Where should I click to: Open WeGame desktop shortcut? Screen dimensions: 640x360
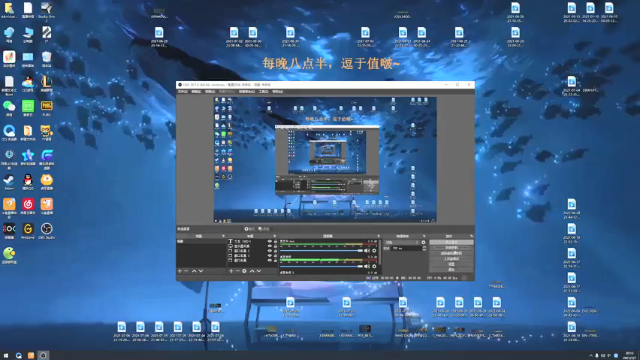click(x=28, y=231)
